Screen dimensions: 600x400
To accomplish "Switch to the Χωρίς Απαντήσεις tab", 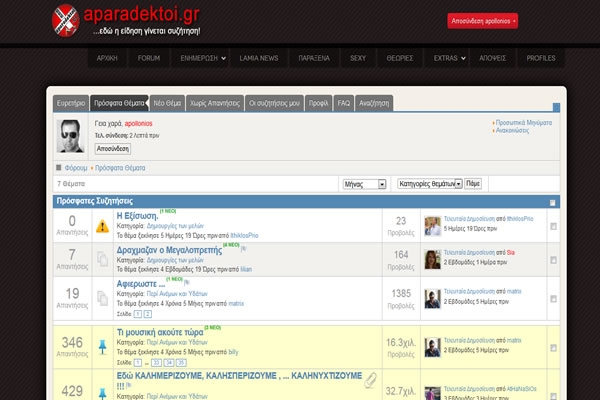I will click(215, 103).
